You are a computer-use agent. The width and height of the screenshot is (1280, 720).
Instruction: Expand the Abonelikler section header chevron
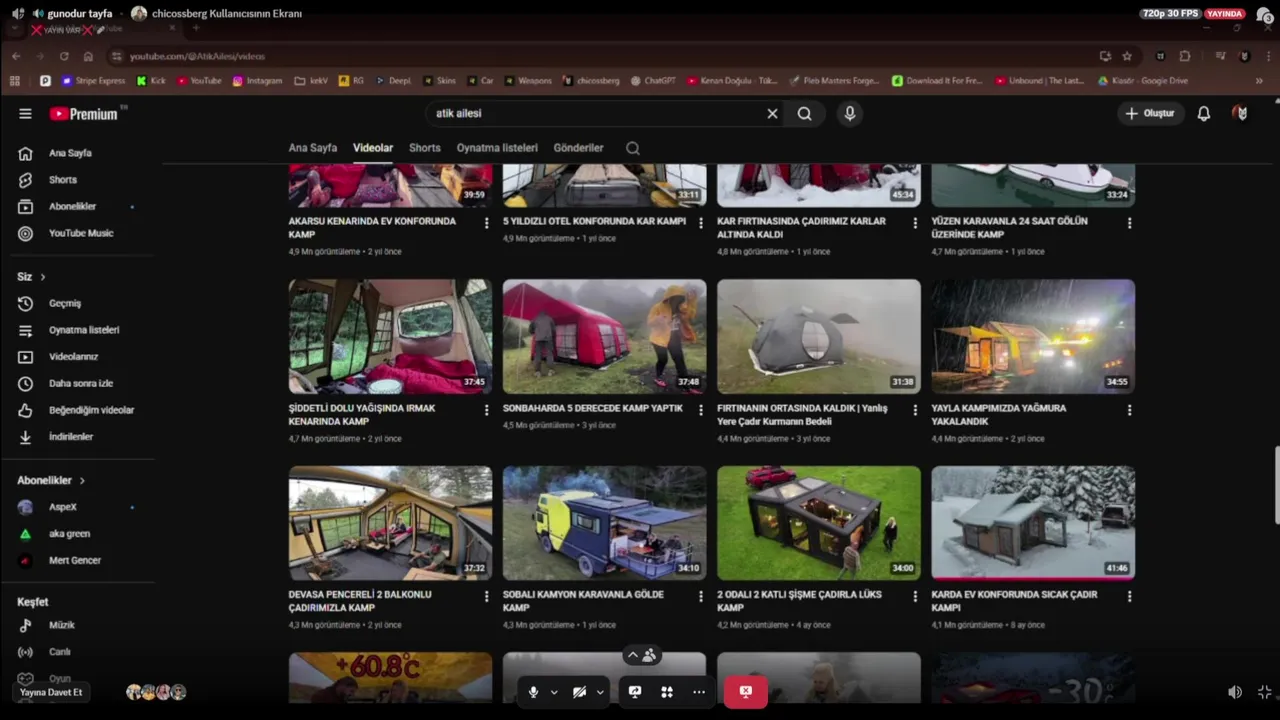click(x=82, y=481)
